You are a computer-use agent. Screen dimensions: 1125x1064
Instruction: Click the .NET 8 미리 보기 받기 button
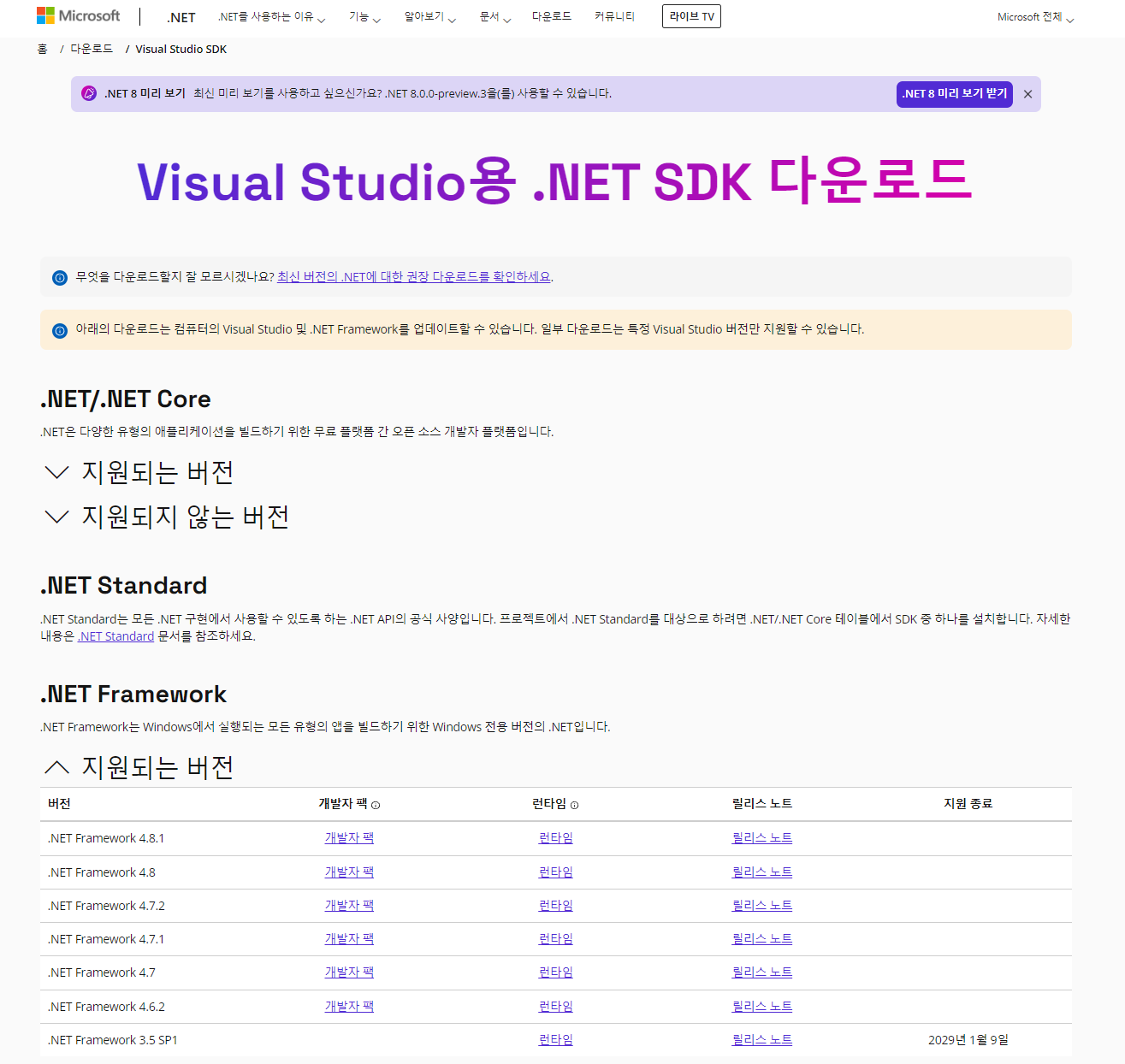pos(954,94)
